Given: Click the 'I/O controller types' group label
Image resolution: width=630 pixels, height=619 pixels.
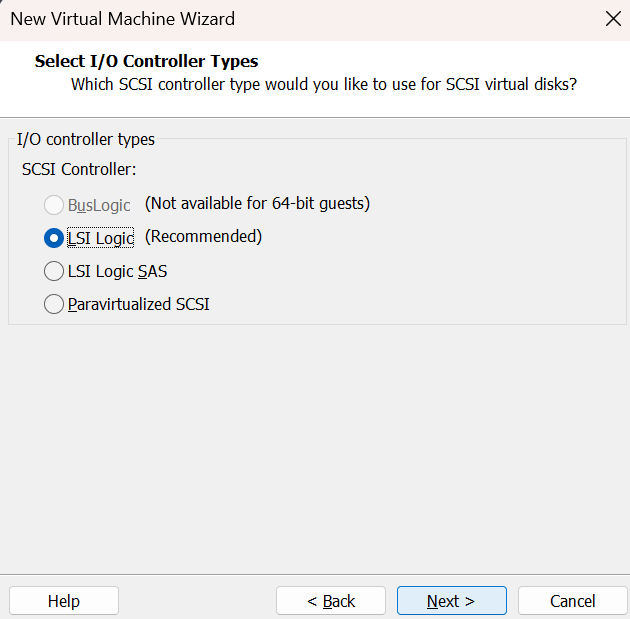Looking at the screenshot, I should (86, 139).
